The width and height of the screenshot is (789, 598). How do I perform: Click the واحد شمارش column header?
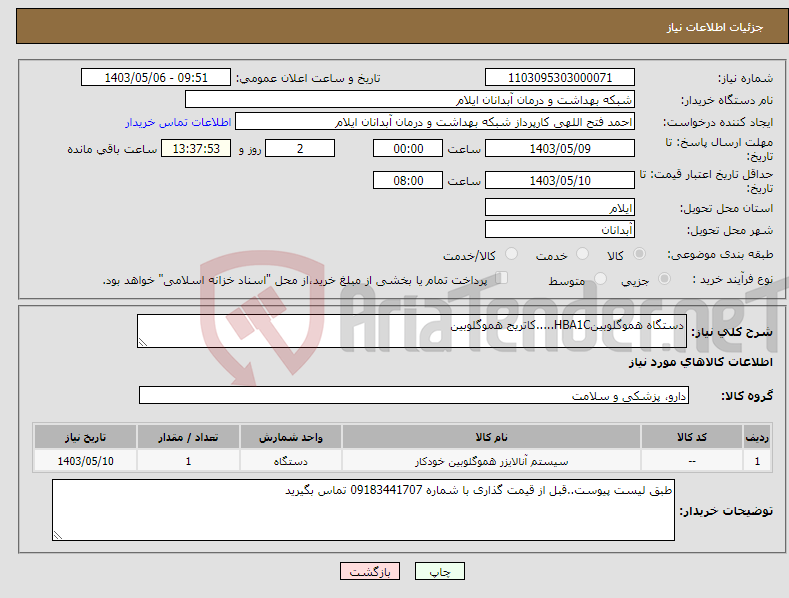(291, 437)
